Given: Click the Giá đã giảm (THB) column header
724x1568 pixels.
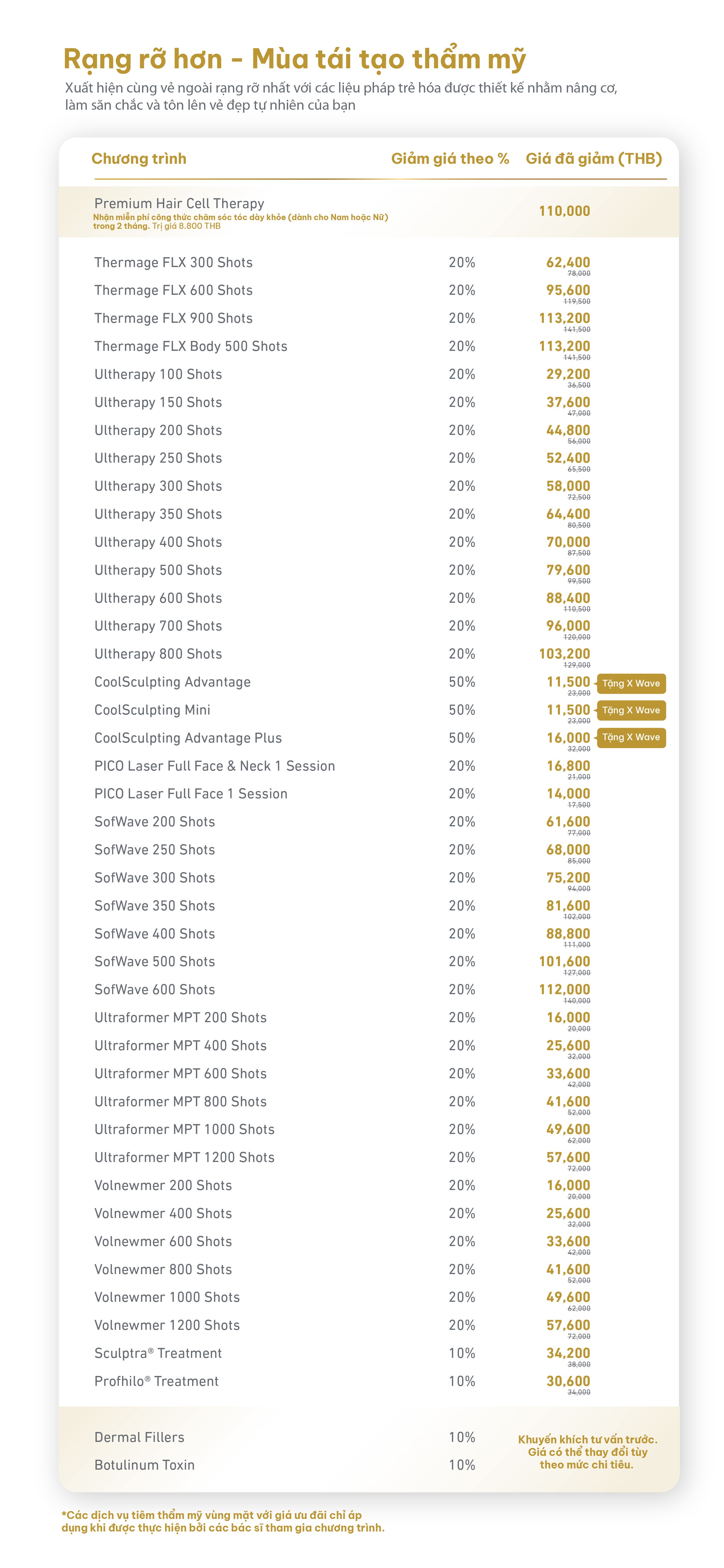Looking at the screenshot, I should tap(594, 159).
